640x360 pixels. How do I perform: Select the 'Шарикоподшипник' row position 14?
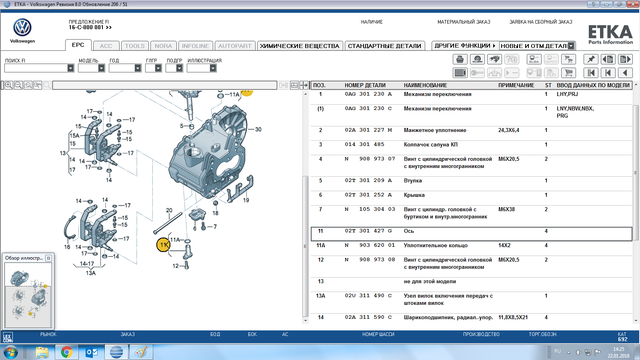[471, 317]
